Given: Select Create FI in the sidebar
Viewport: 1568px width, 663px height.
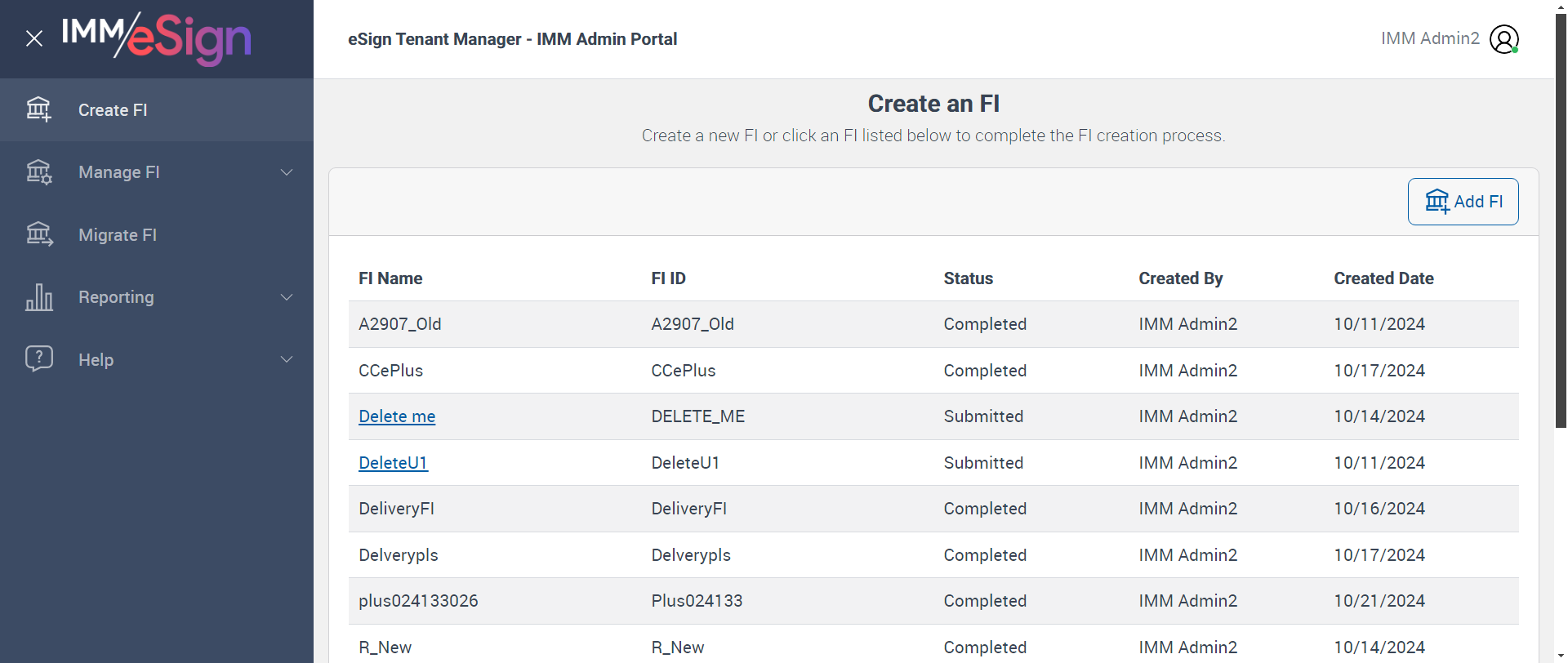Looking at the screenshot, I should (x=113, y=110).
